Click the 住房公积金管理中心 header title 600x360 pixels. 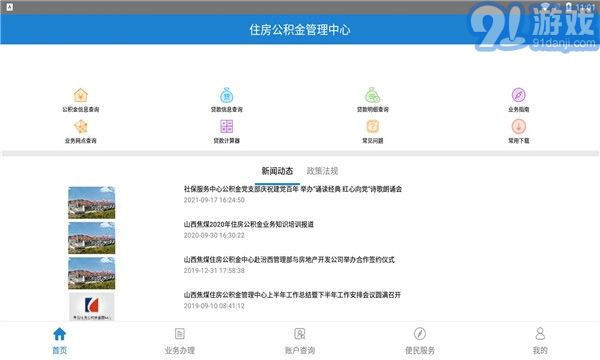pyautogui.click(x=300, y=30)
